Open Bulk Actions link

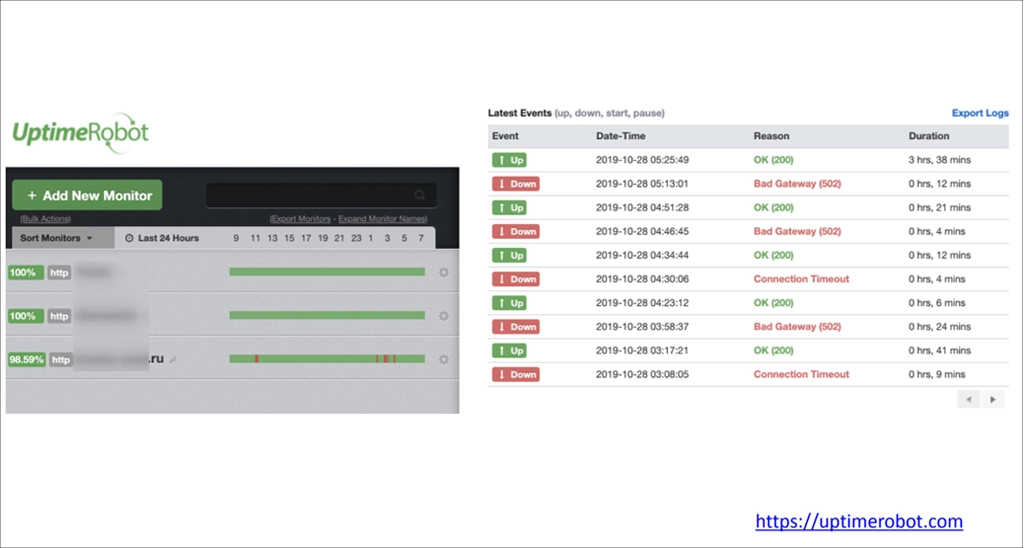(x=45, y=219)
